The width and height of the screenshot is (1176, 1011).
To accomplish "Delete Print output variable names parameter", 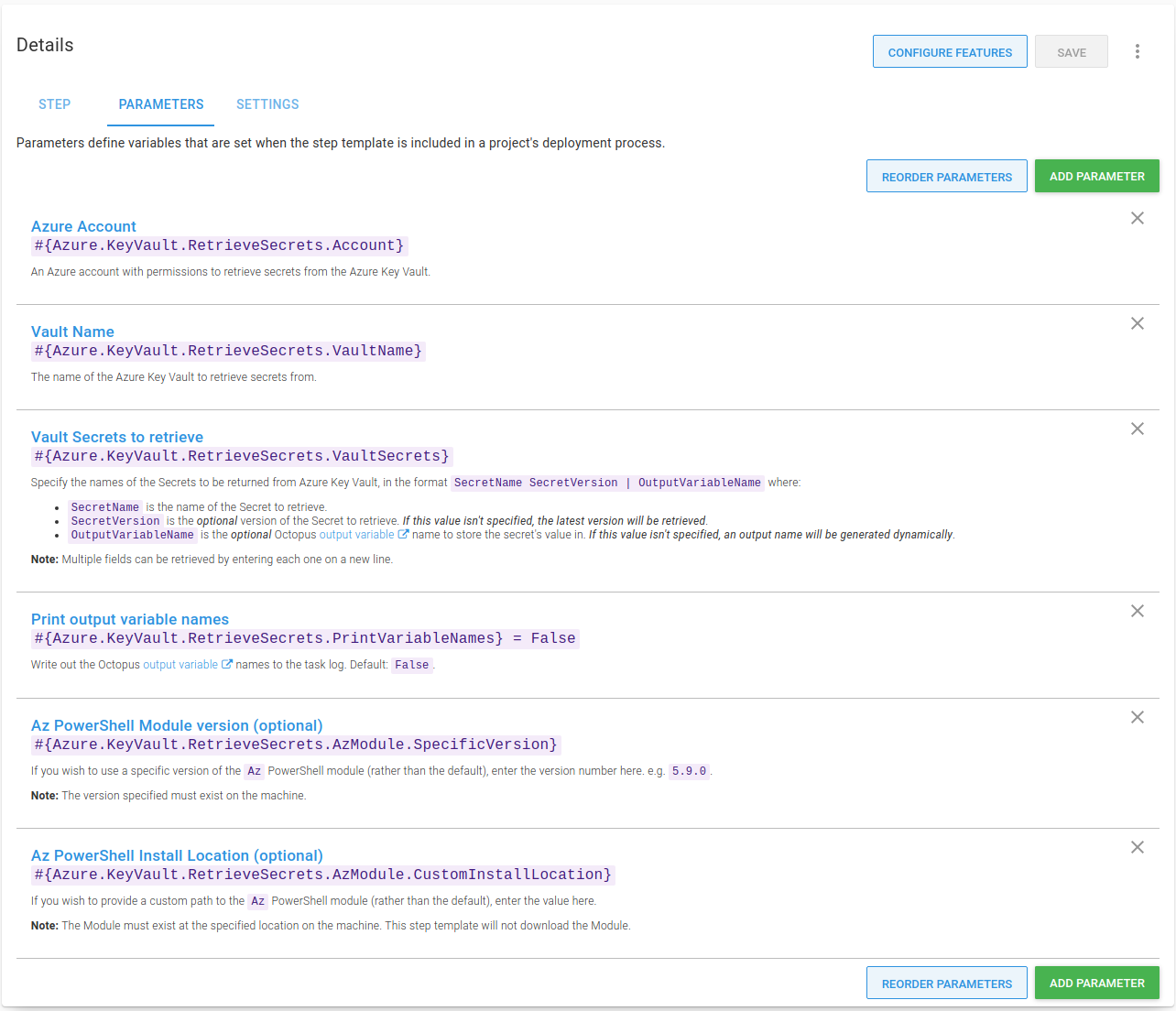I will click(1137, 611).
